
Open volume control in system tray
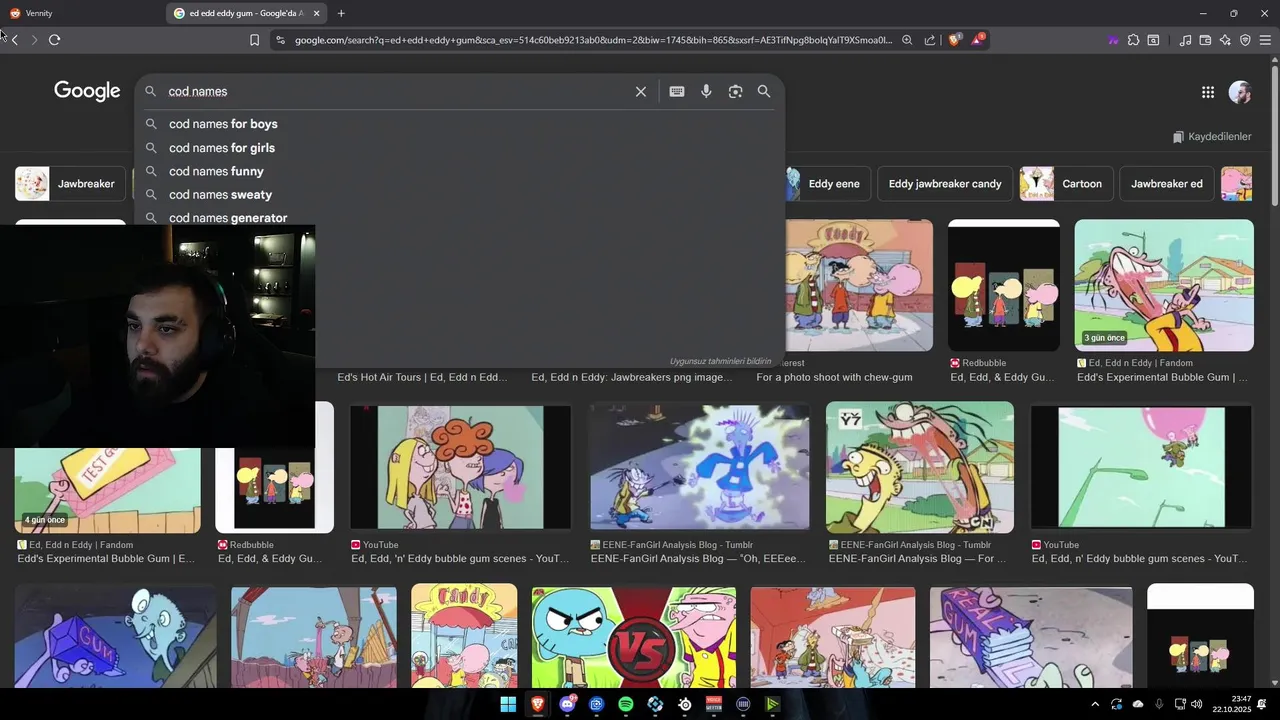(1197, 704)
